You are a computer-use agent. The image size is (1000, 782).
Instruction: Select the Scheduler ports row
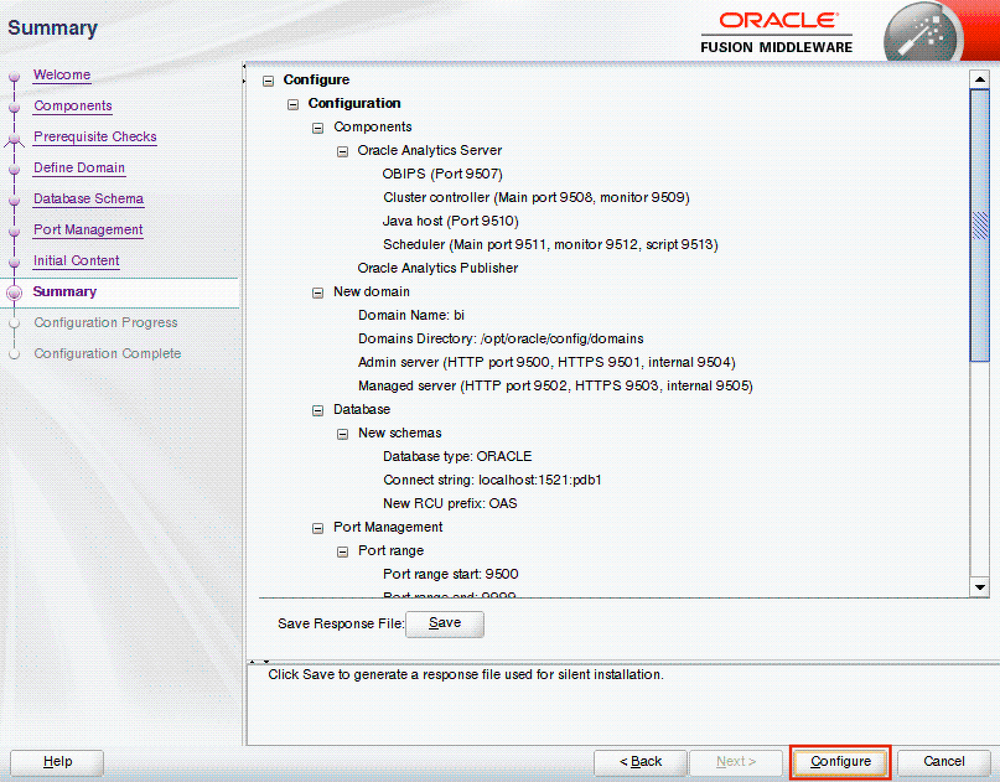pyautogui.click(x=550, y=245)
